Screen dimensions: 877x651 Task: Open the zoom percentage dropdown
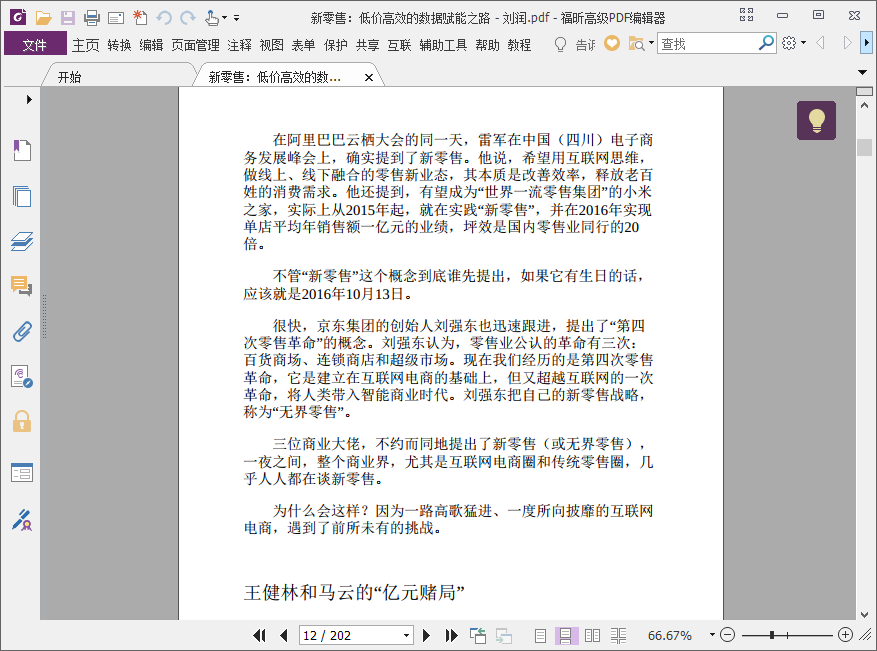tap(712, 635)
